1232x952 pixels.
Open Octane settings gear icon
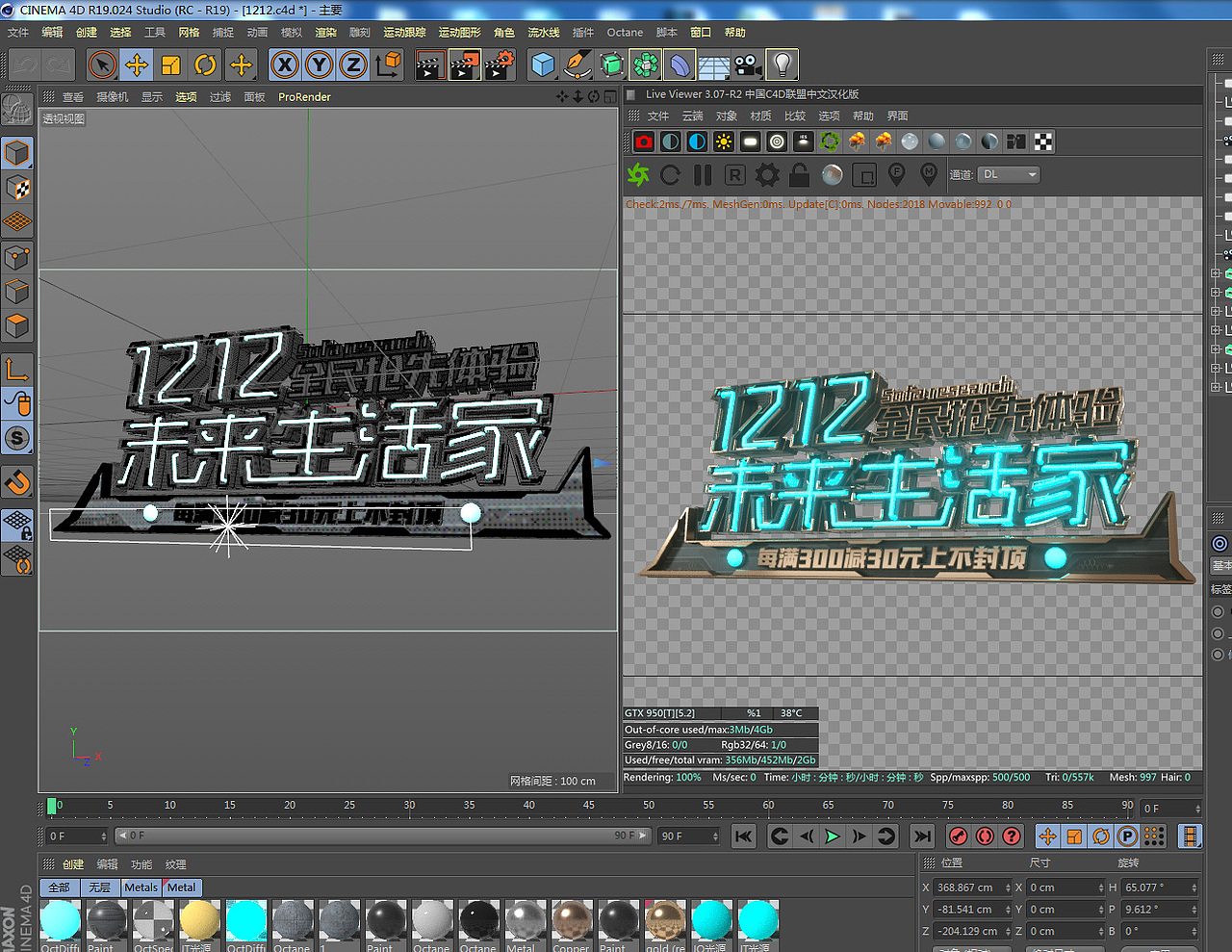click(x=767, y=175)
